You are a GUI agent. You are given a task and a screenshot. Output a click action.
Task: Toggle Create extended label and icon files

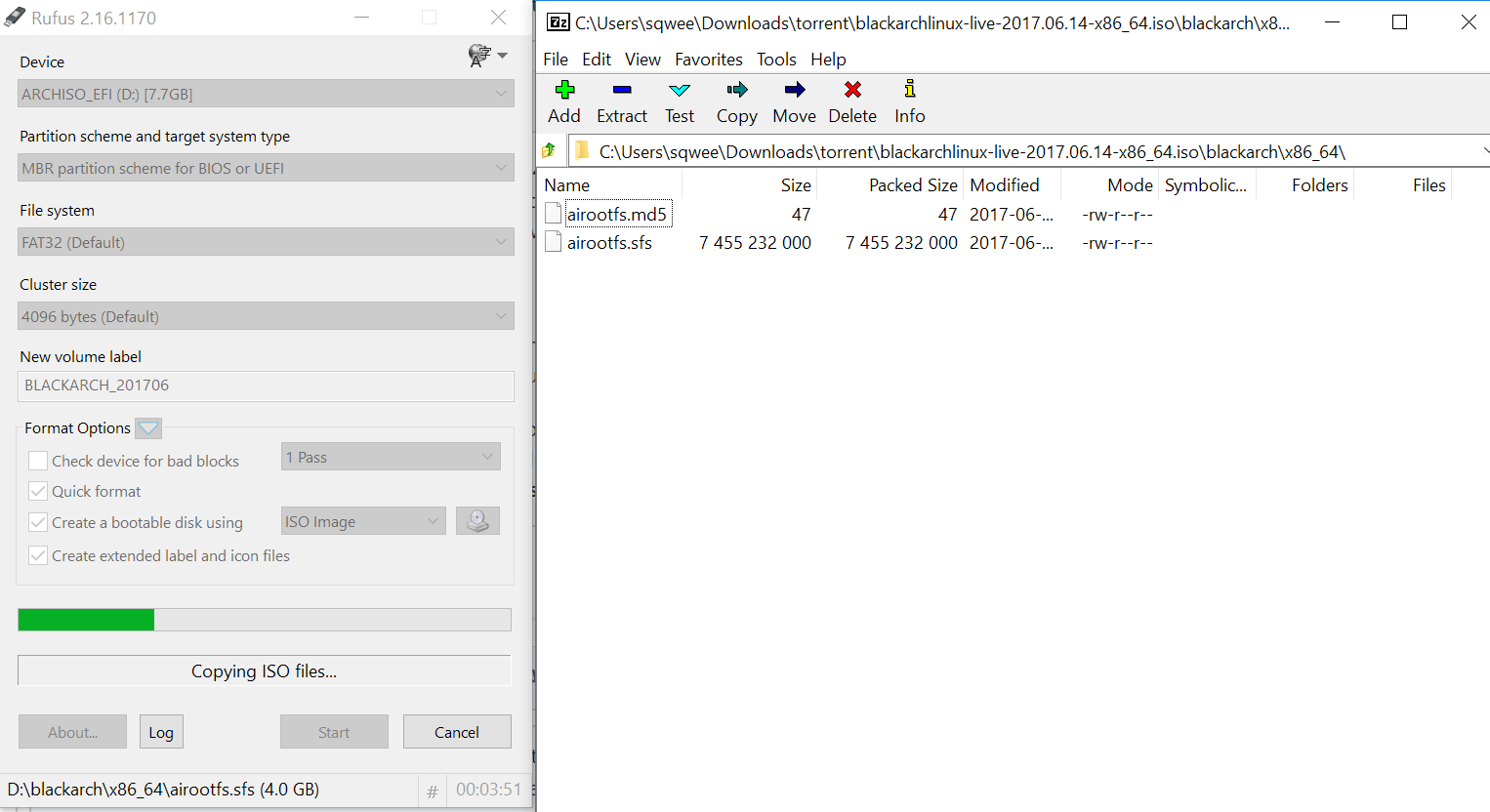click(38, 555)
